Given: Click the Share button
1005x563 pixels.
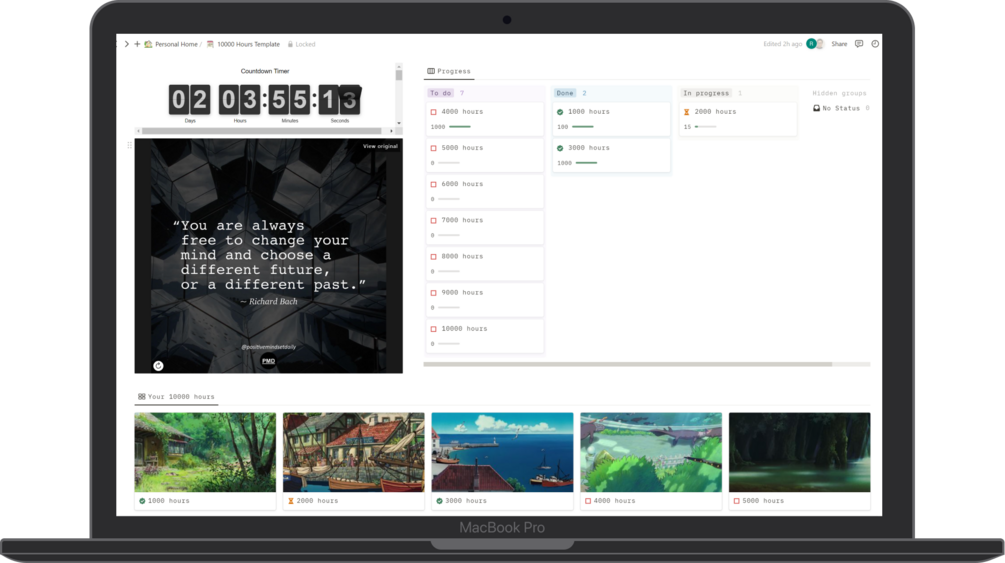Looking at the screenshot, I should click(839, 44).
